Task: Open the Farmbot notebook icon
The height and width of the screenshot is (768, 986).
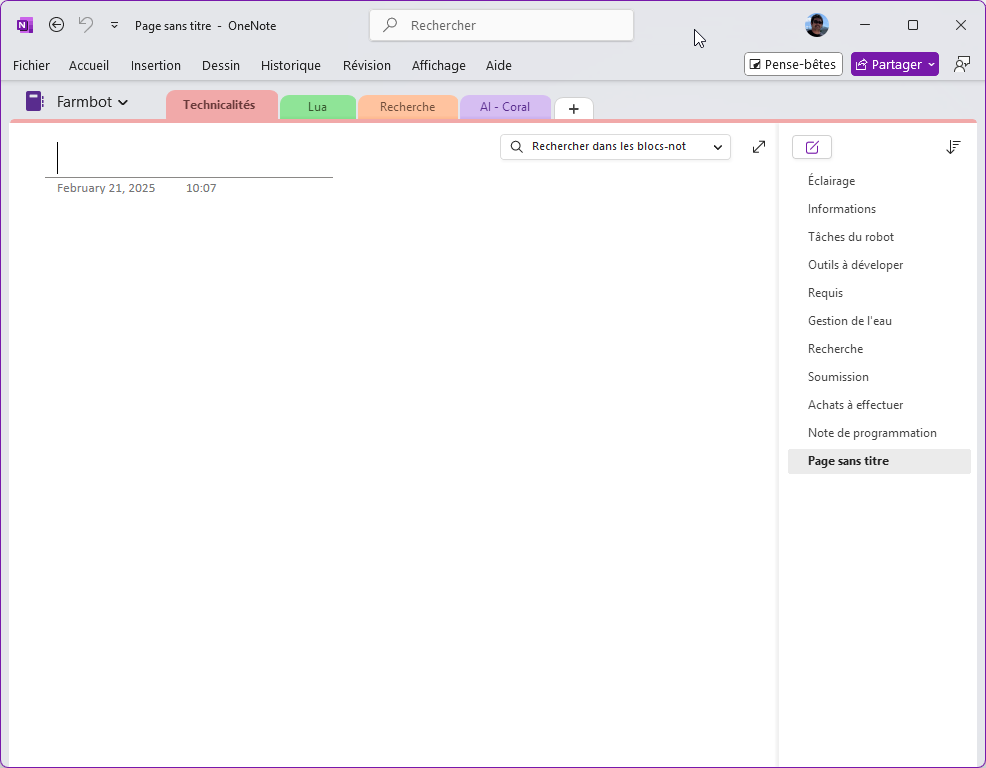Action: click(35, 101)
